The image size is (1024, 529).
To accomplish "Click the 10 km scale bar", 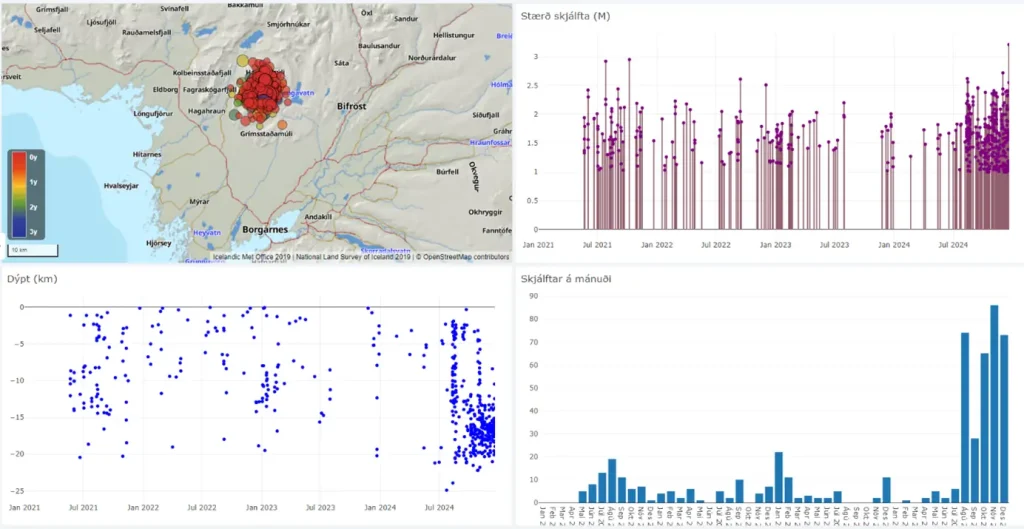I will (x=32, y=250).
